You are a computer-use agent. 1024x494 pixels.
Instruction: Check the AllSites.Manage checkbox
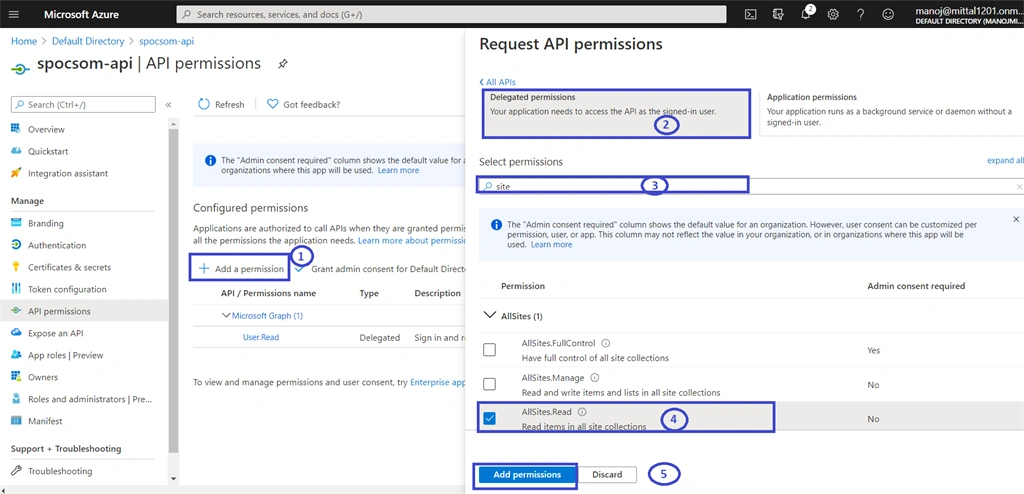(489, 384)
